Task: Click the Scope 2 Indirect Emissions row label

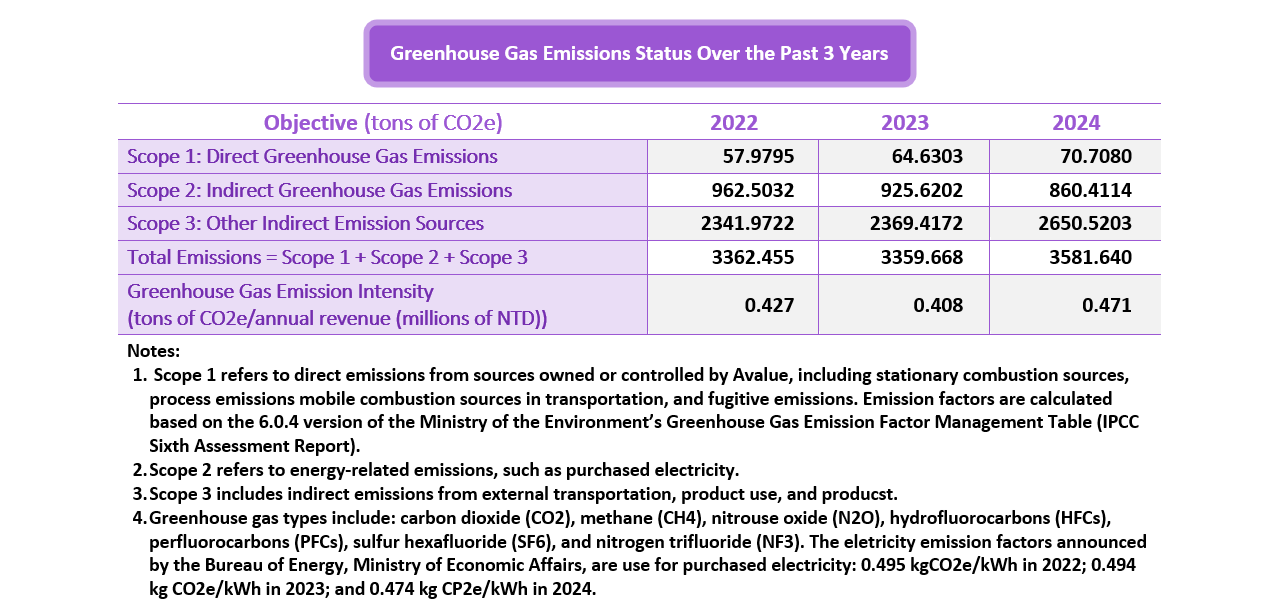Action: coord(319,190)
